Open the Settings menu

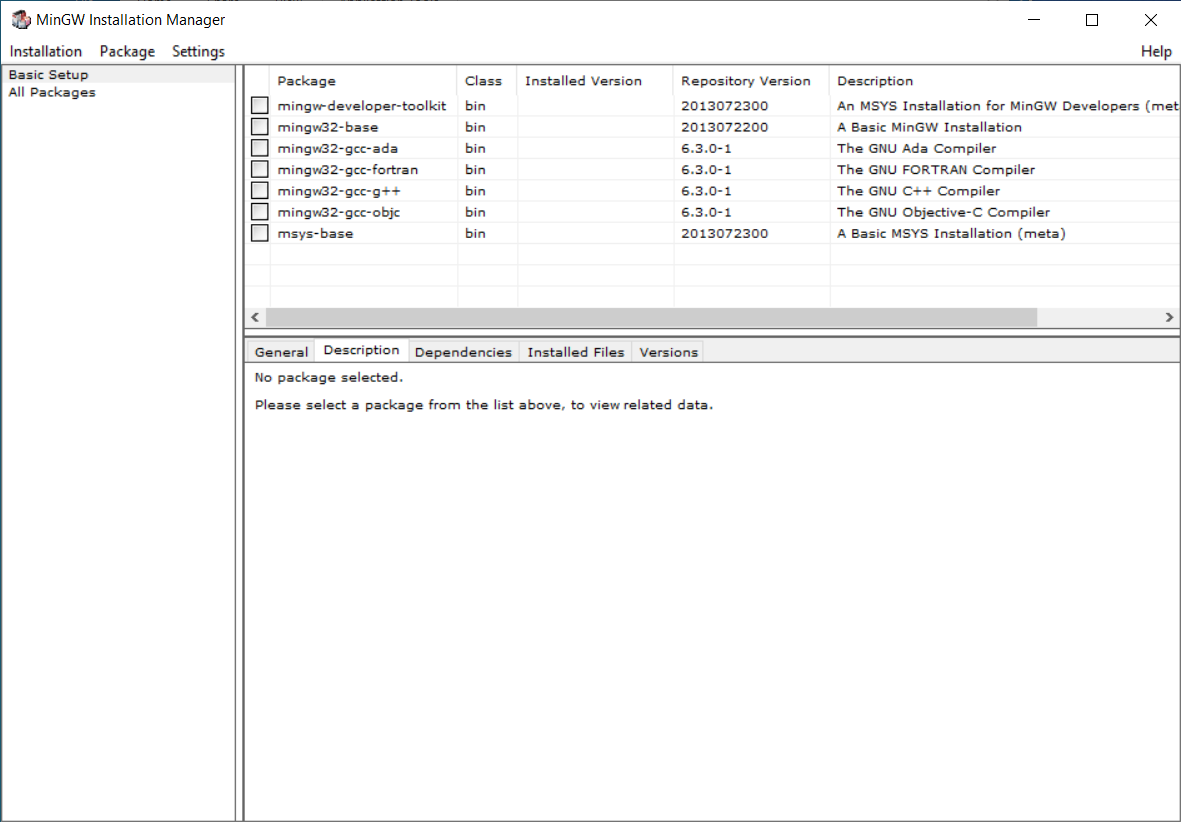point(198,51)
